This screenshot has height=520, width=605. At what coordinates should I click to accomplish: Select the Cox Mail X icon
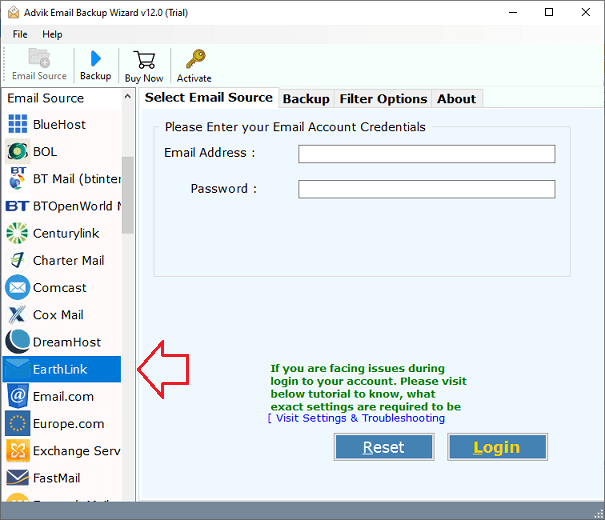(x=17, y=314)
